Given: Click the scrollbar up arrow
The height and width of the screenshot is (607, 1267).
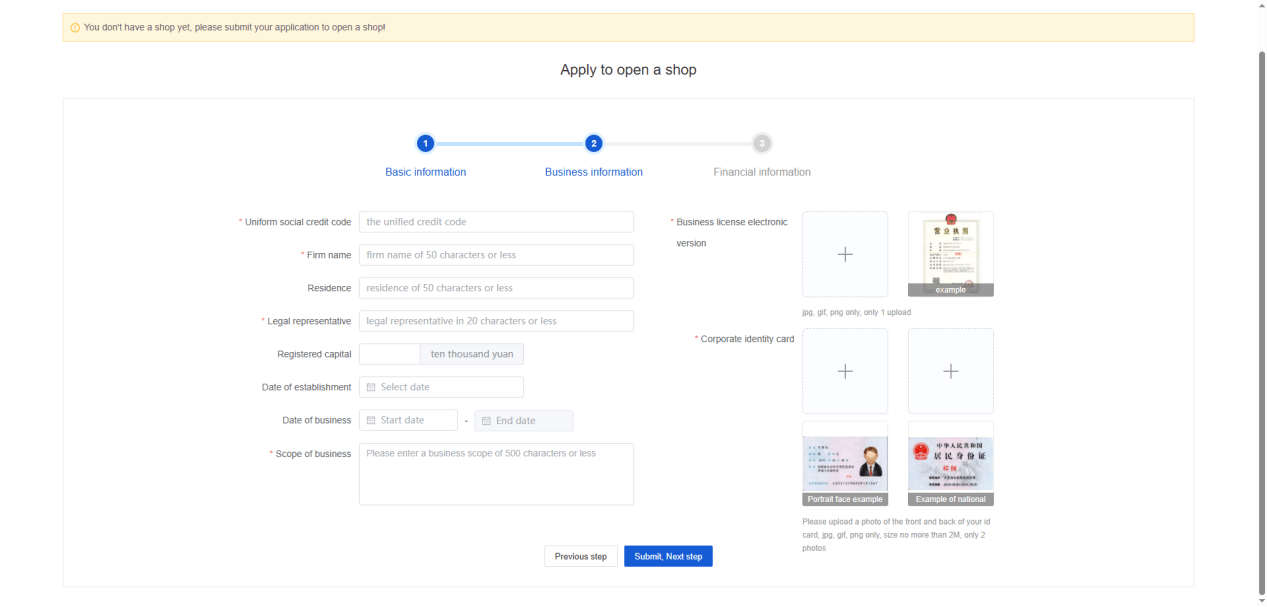Looking at the screenshot, I should (1261, 6).
